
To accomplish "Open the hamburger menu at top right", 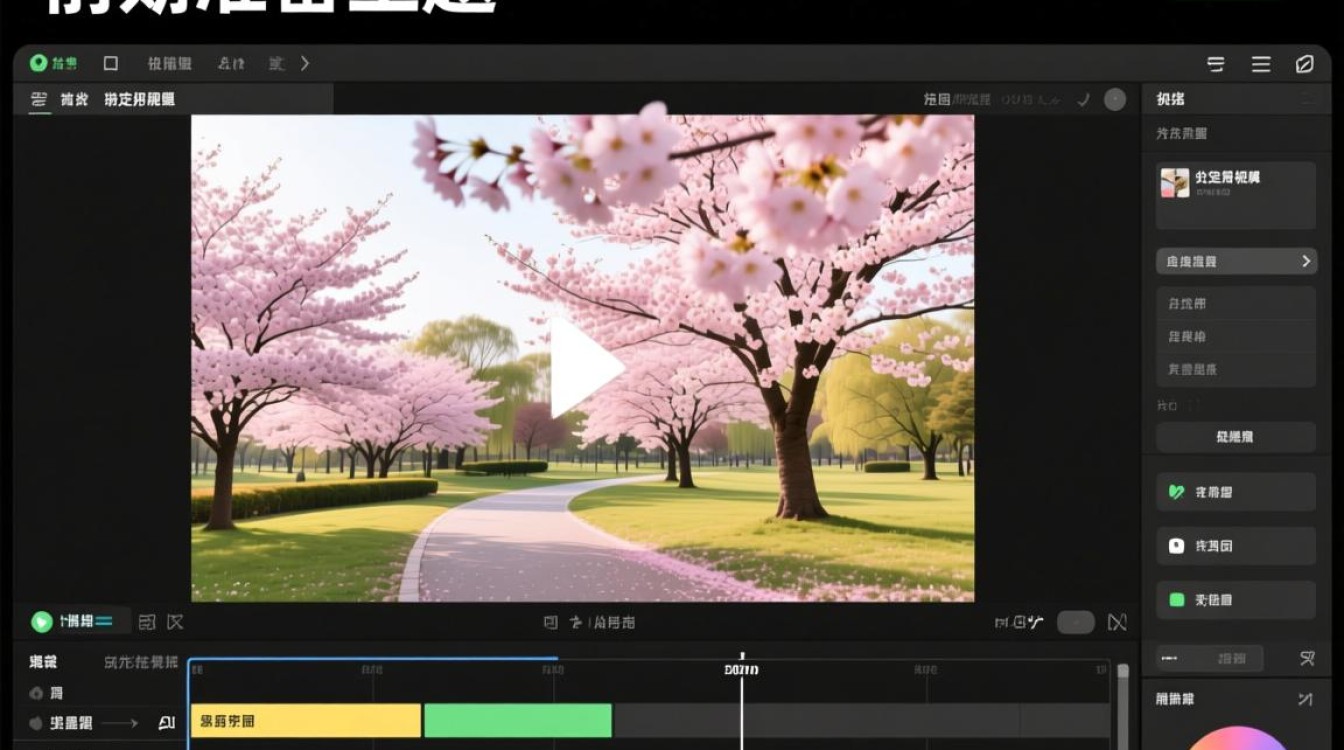I will [x=1261, y=64].
